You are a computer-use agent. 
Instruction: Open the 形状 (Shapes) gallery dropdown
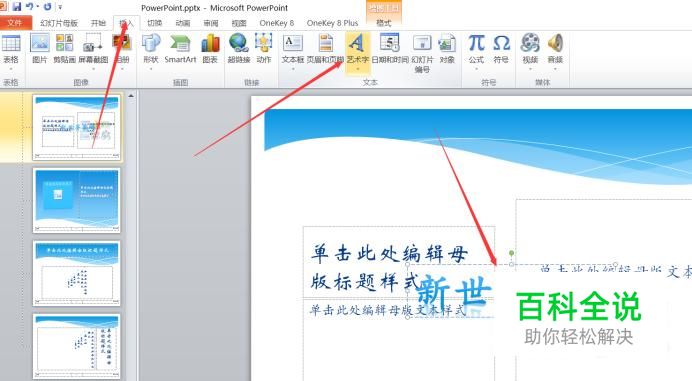tap(150, 52)
